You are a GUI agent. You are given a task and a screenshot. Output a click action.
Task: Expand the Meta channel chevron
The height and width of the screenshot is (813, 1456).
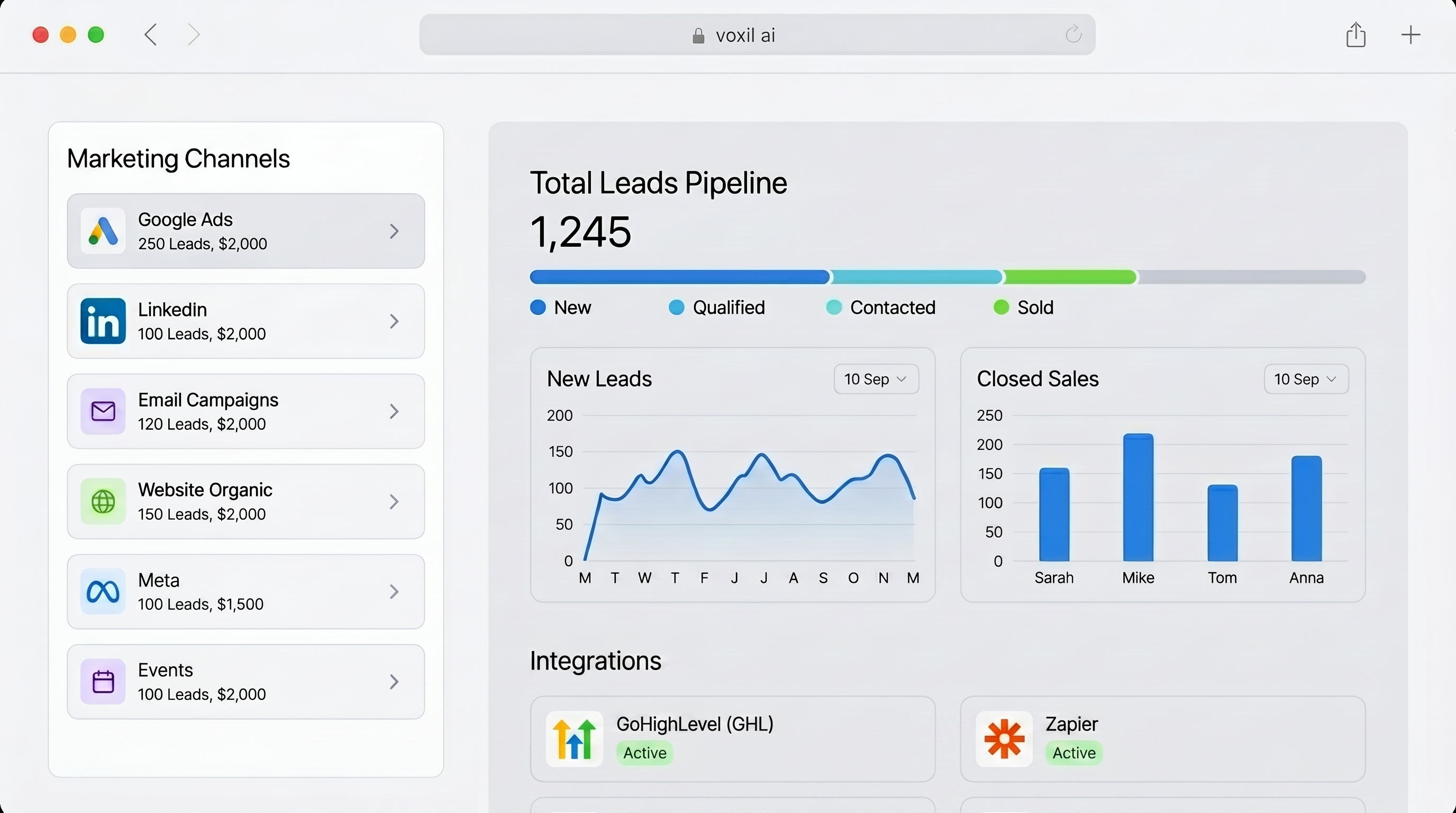(395, 591)
